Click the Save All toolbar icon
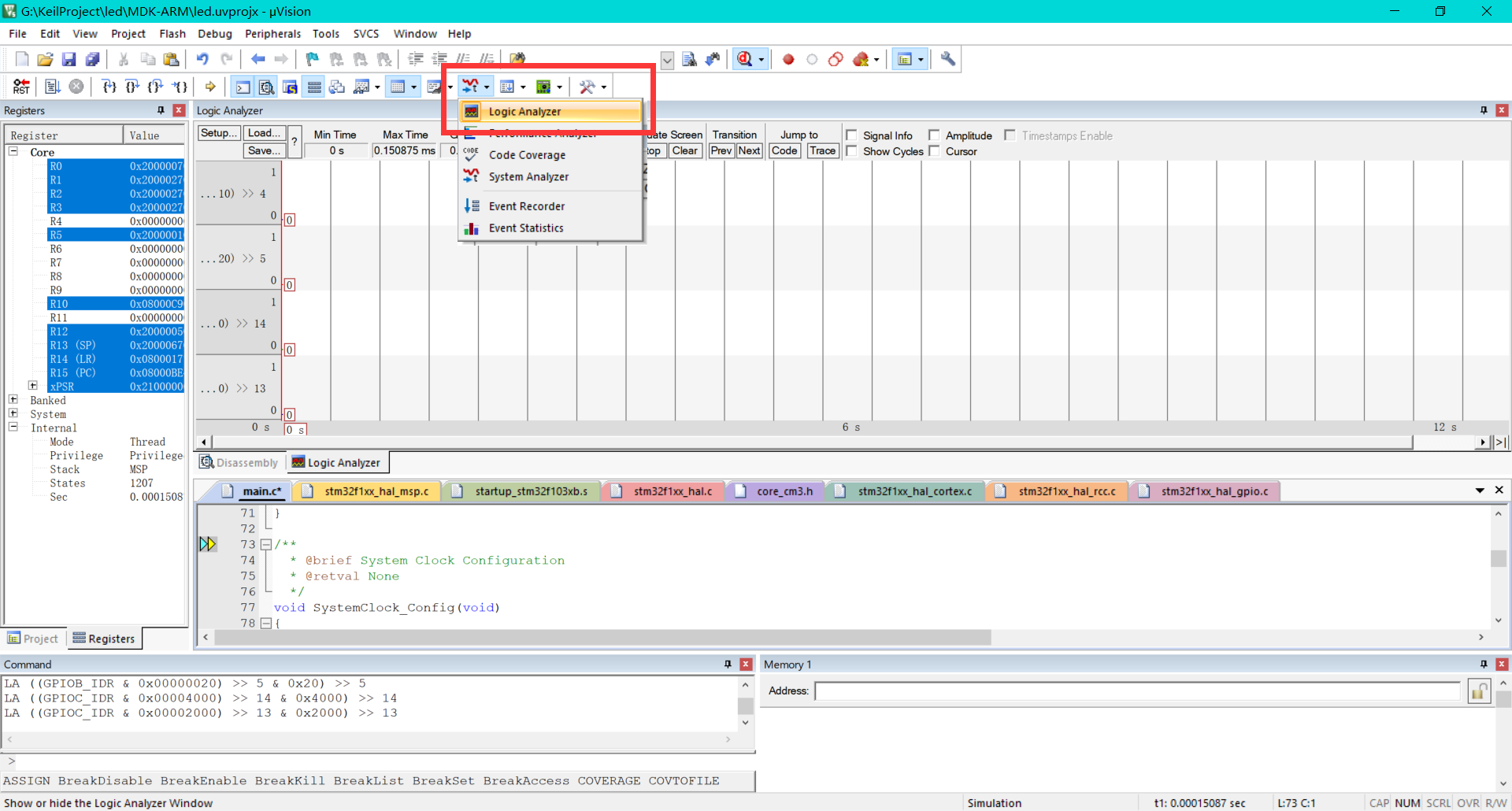 (x=92, y=59)
